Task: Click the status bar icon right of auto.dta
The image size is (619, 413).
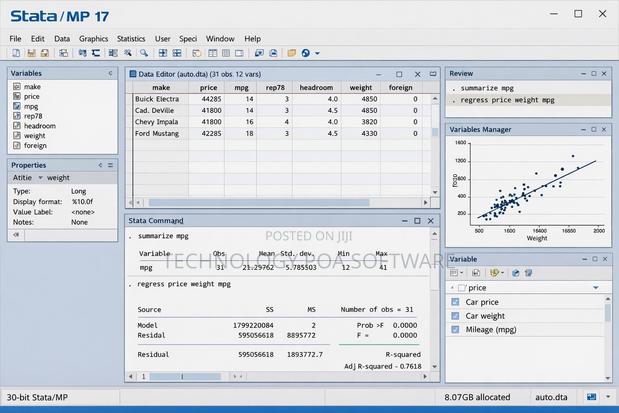Action: [591, 397]
